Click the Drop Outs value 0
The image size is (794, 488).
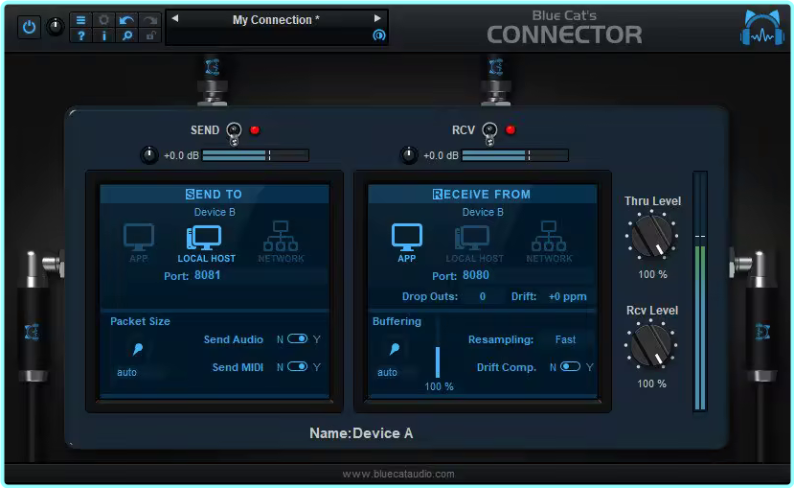pos(483,297)
